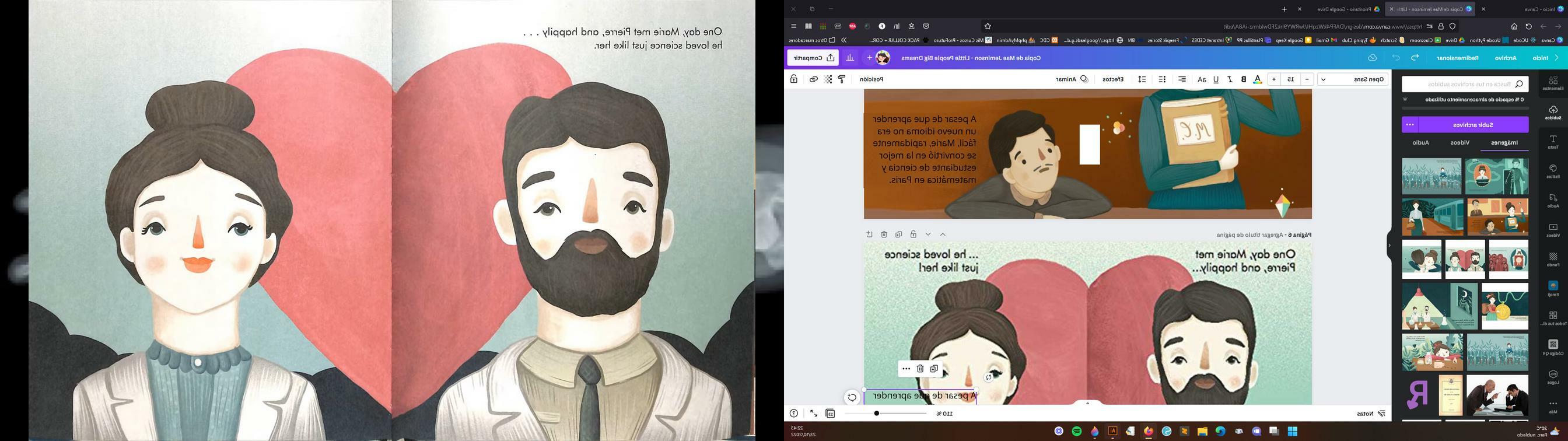
Task: Go back to Inicio in Canva
Action: tap(1541, 58)
